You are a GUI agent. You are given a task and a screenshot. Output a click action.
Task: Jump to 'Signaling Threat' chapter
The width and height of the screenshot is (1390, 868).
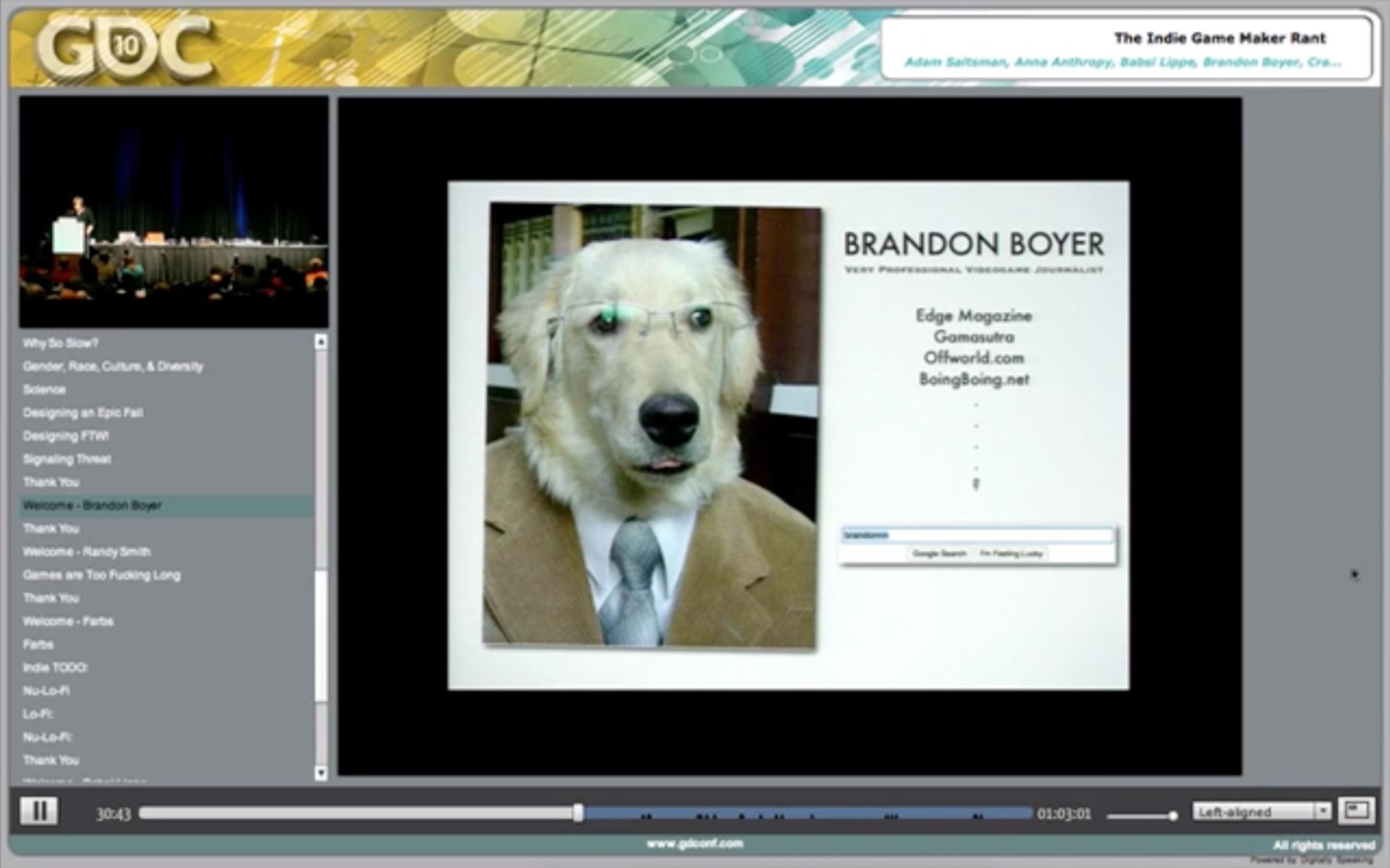coord(67,459)
